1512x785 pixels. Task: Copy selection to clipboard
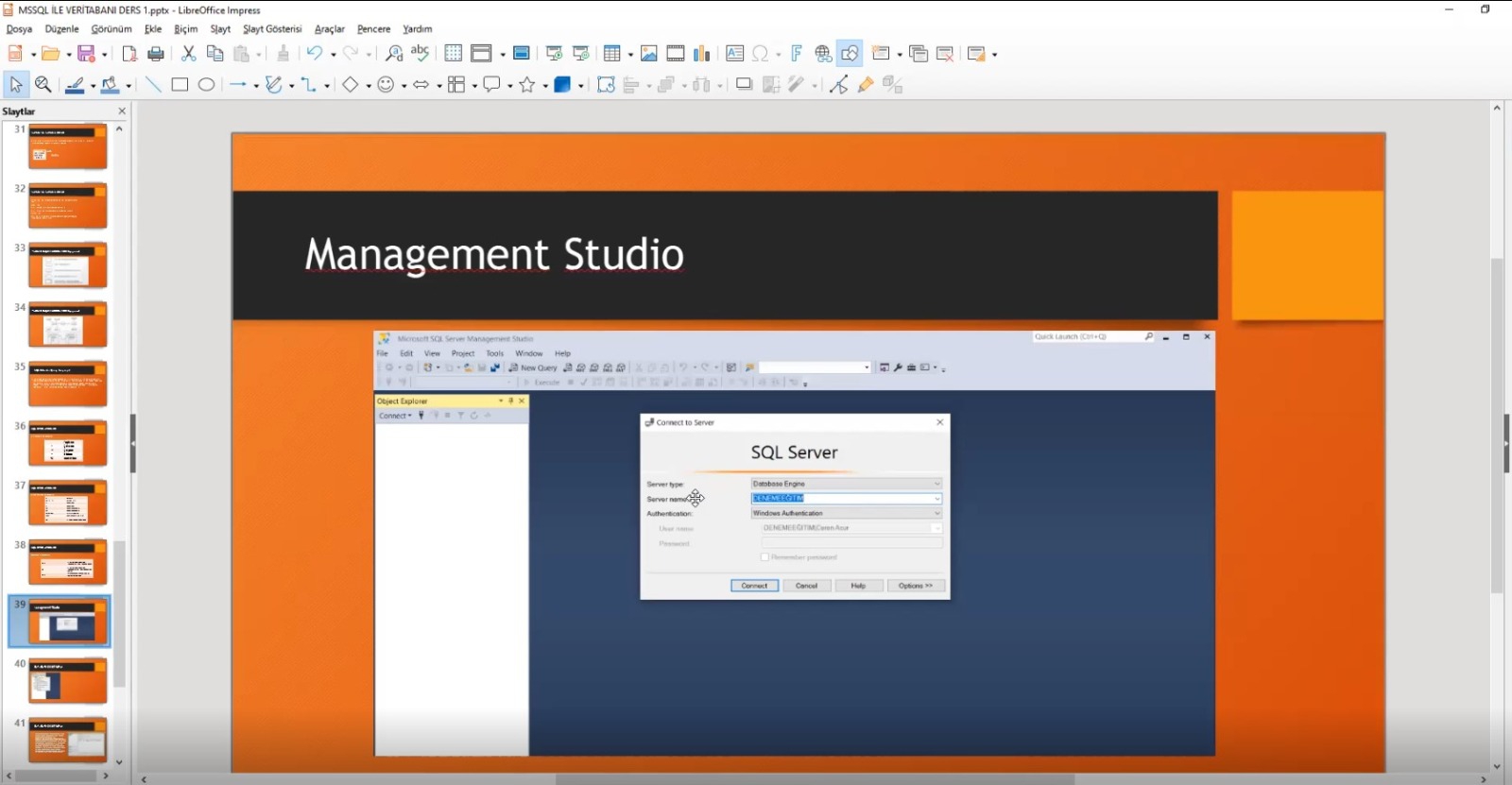click(x=215, y=54)
